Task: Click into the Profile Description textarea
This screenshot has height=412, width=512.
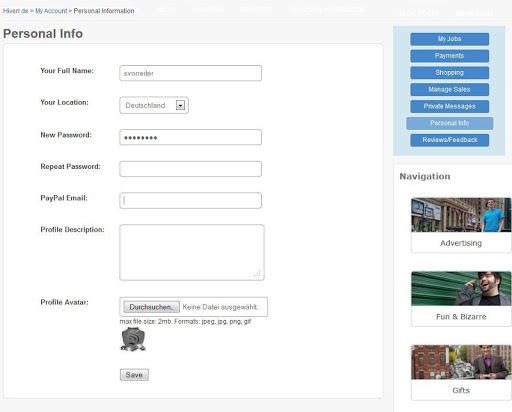Action: [192, 252]
